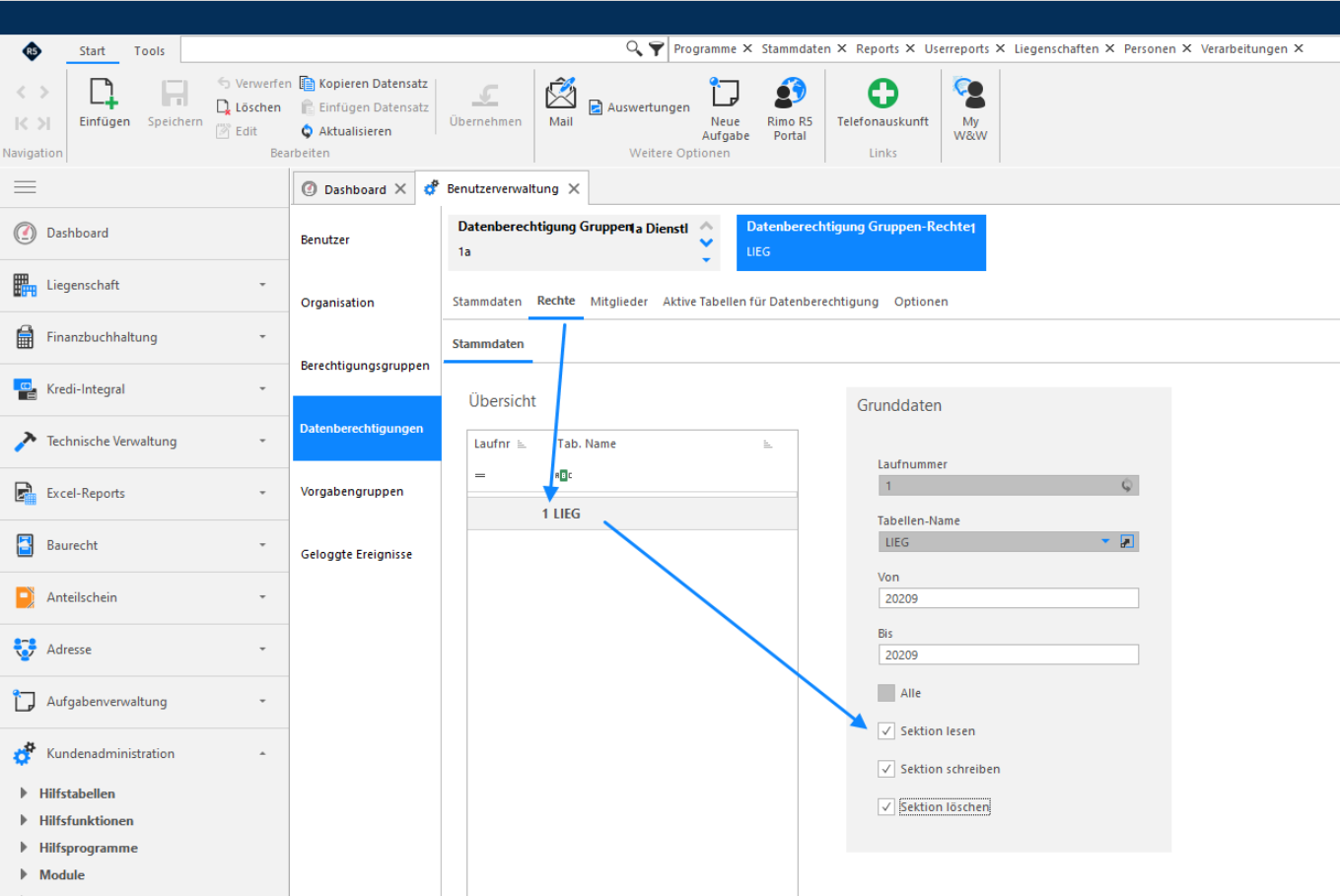
Task: Switch to the Tools ribbon tab
Action: coord(150,51)
